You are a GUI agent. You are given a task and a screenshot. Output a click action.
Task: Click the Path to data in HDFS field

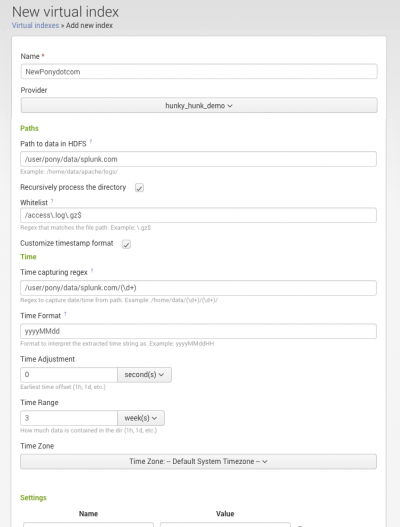(198, 159)
